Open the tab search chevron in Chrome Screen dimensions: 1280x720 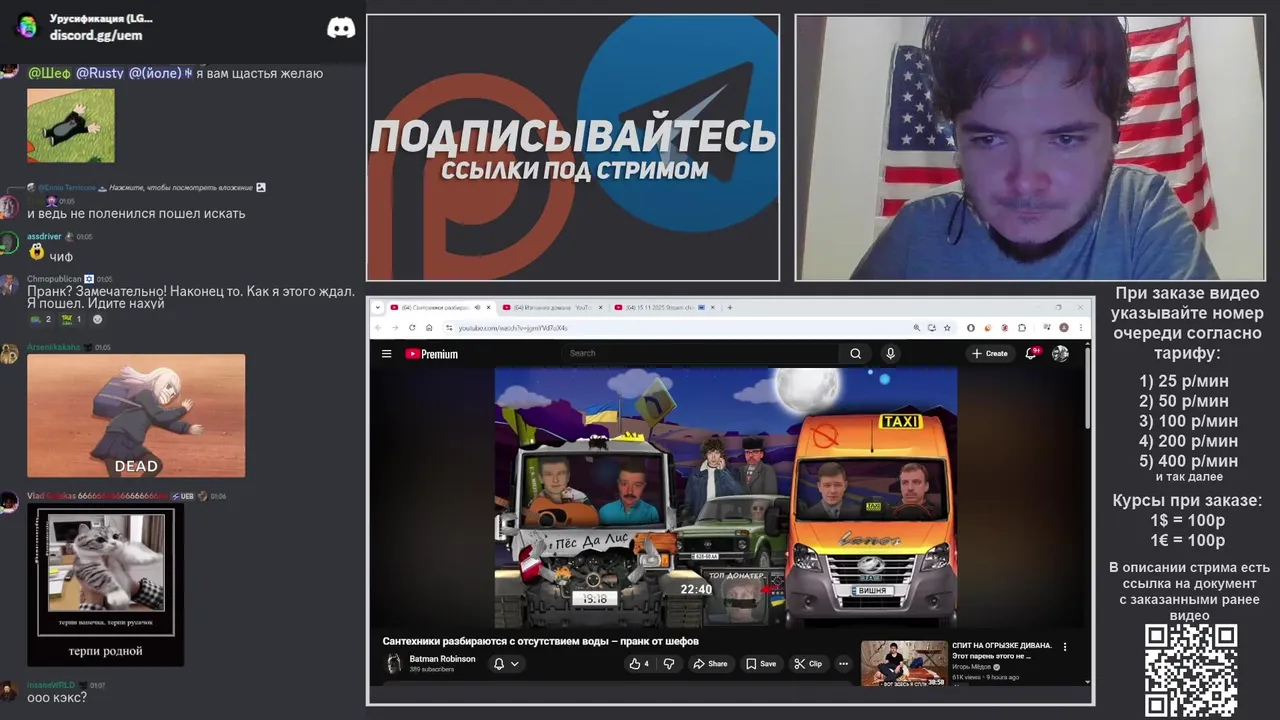coord(378,308)
